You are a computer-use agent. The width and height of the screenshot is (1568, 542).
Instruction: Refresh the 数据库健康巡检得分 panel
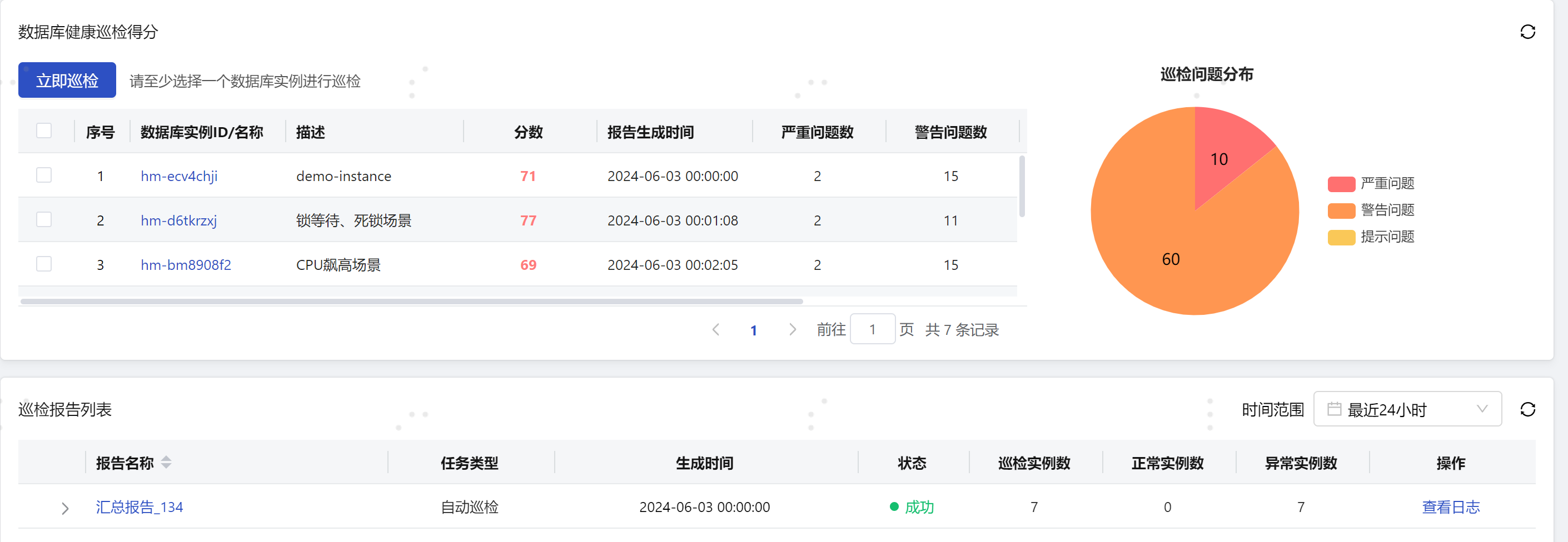coord(1529,32)
